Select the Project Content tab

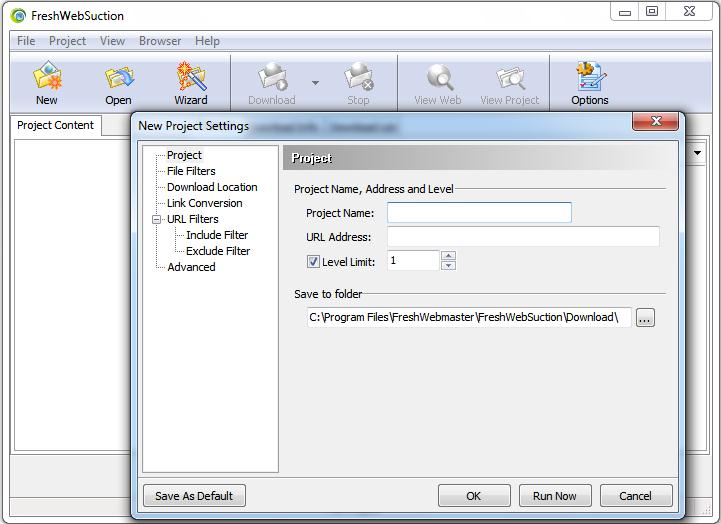[x=56, y=125]
